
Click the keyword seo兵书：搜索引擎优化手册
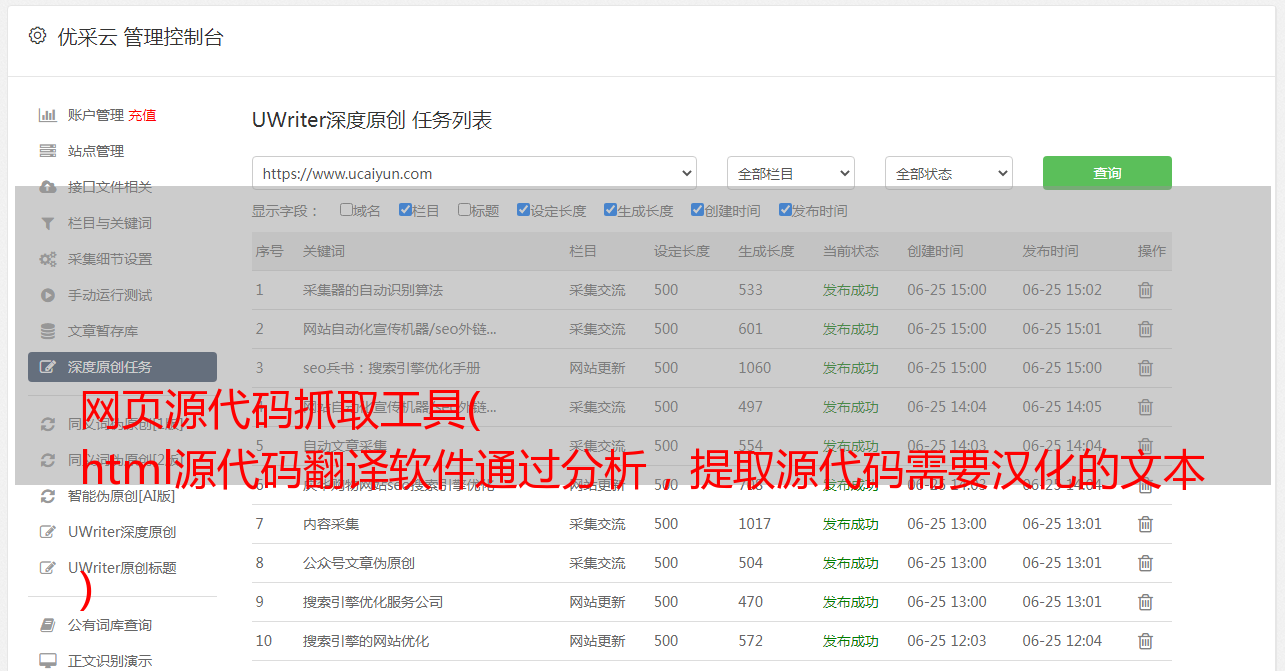[x=392, y=368]
